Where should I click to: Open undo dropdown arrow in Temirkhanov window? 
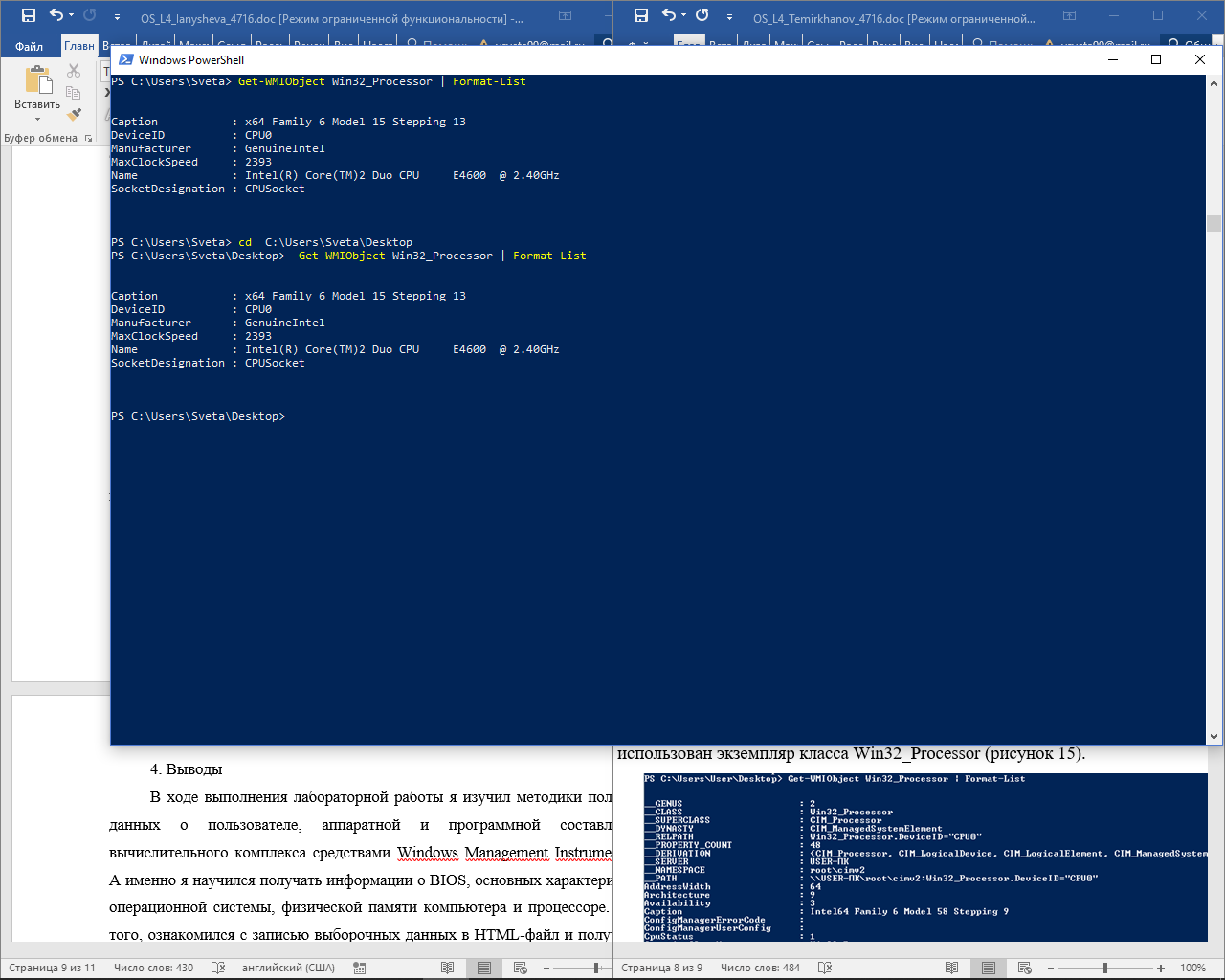[x=683, y=16]
